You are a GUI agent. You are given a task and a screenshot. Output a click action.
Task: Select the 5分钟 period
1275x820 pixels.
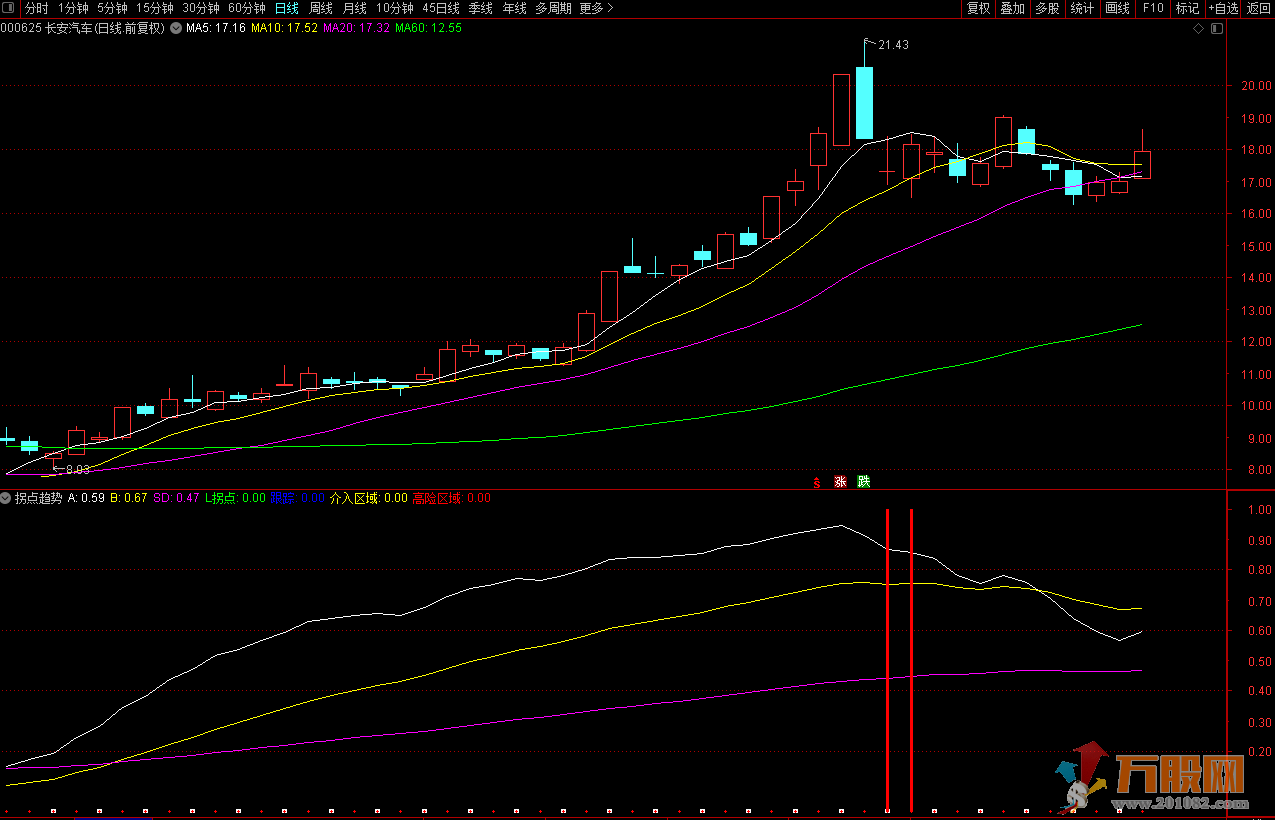(112, 8)
